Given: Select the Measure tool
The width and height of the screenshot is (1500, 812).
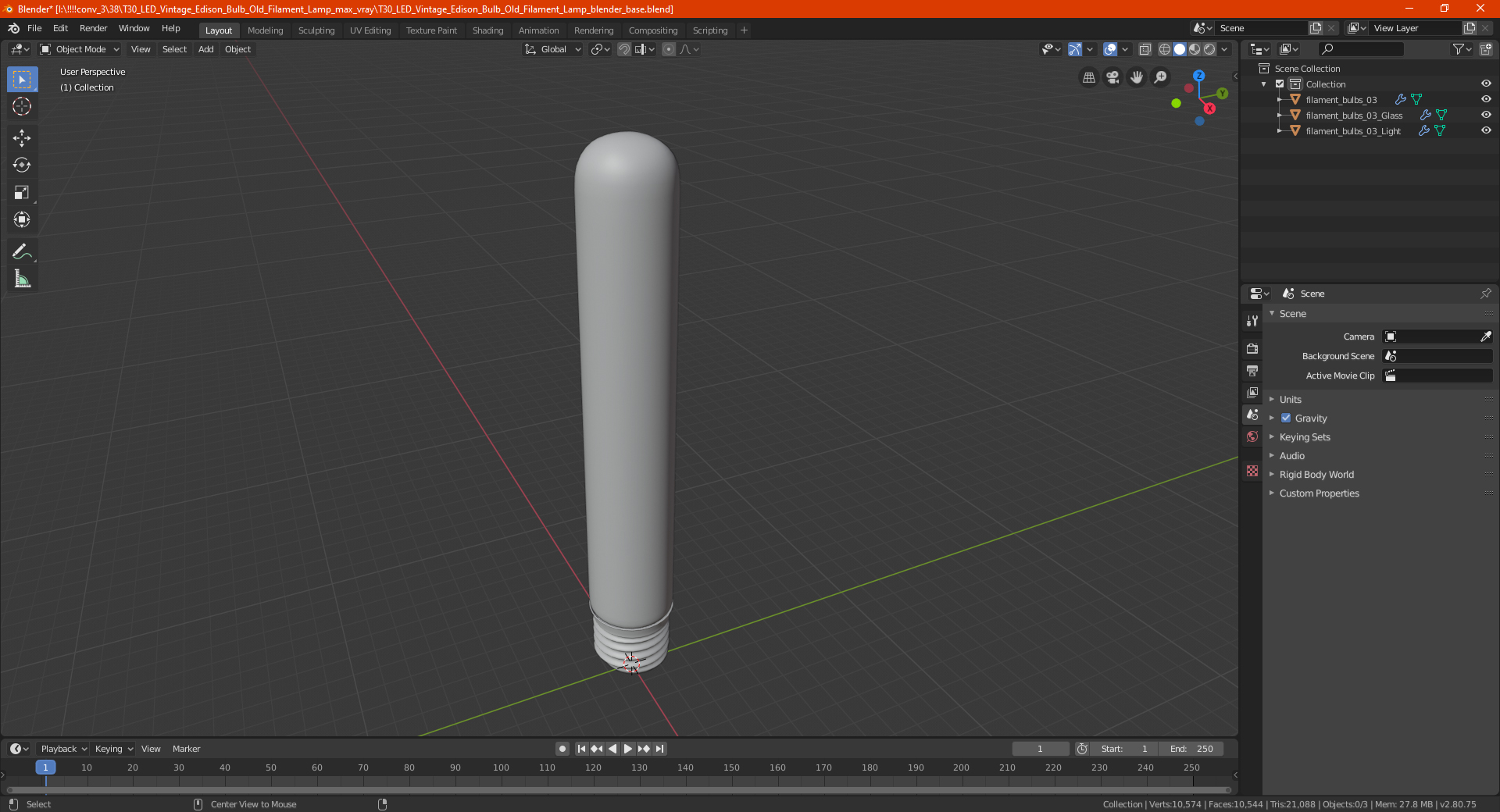Looking at the screenshot, I should pyautogui.click(x=22, y=279).
